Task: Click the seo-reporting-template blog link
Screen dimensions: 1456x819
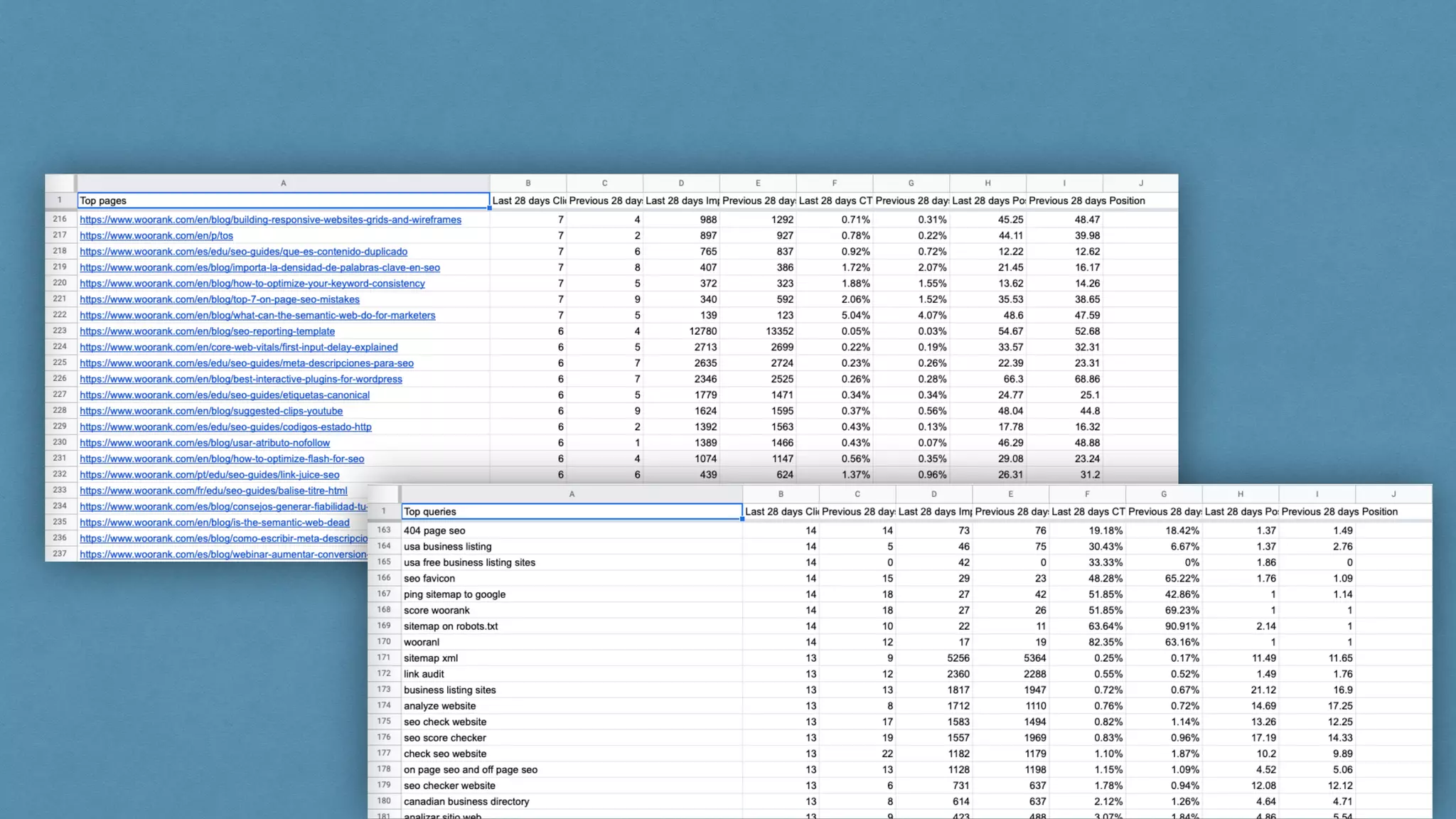Action: pyautogui.click(x=207, y=331)
